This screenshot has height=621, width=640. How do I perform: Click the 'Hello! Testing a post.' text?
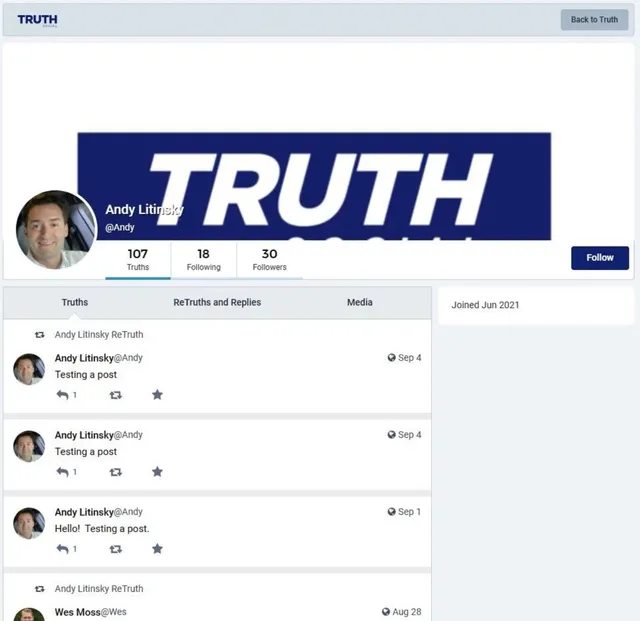pos(102,529)
